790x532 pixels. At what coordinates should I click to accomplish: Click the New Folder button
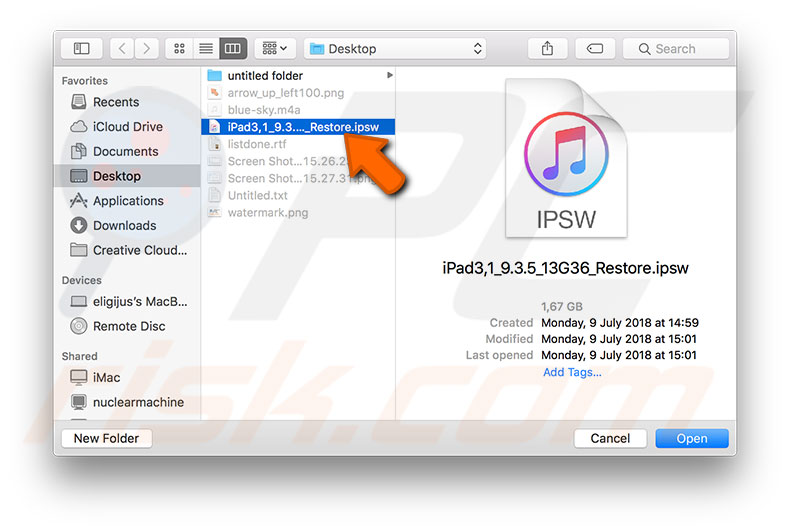[106, 438]
